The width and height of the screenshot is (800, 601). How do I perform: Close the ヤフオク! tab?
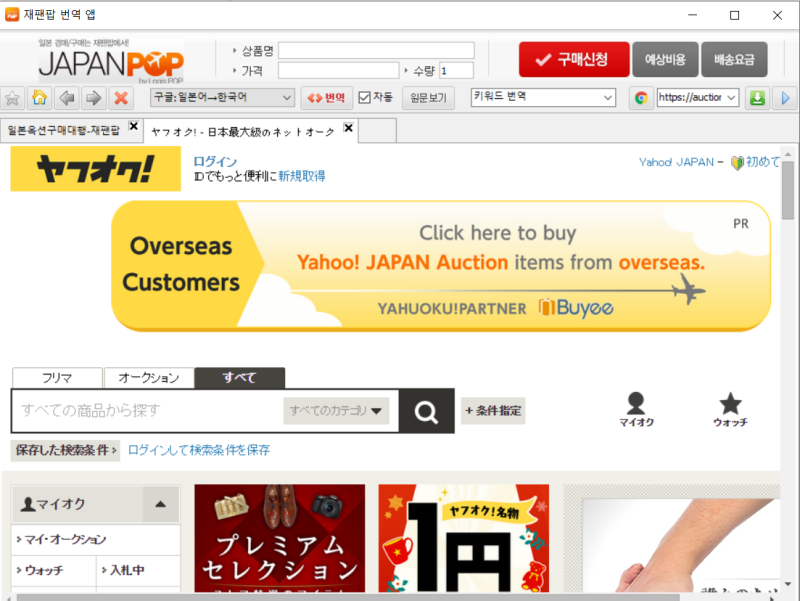tap(348, 128)
